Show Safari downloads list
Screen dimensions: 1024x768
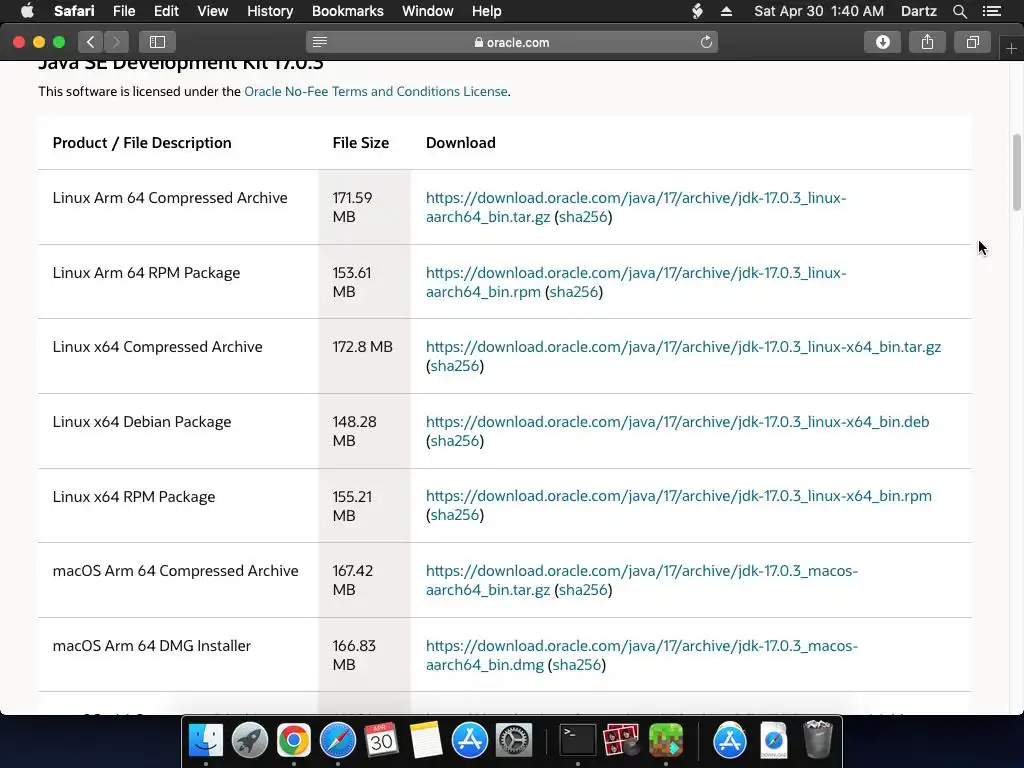pyautogui.click(x=882, y=42)
